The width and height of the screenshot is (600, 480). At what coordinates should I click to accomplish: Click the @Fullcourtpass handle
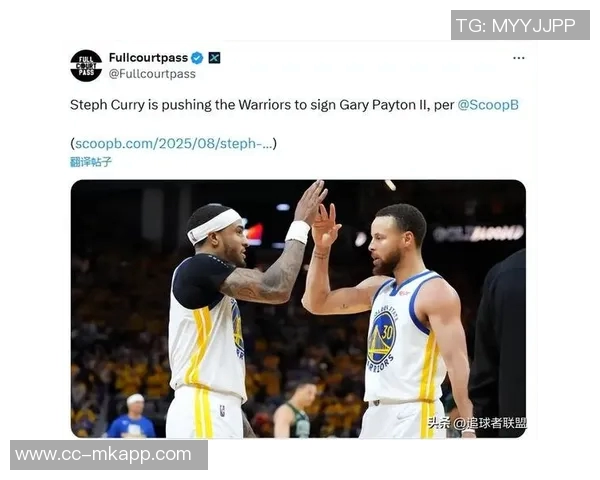tap(152, 73)
